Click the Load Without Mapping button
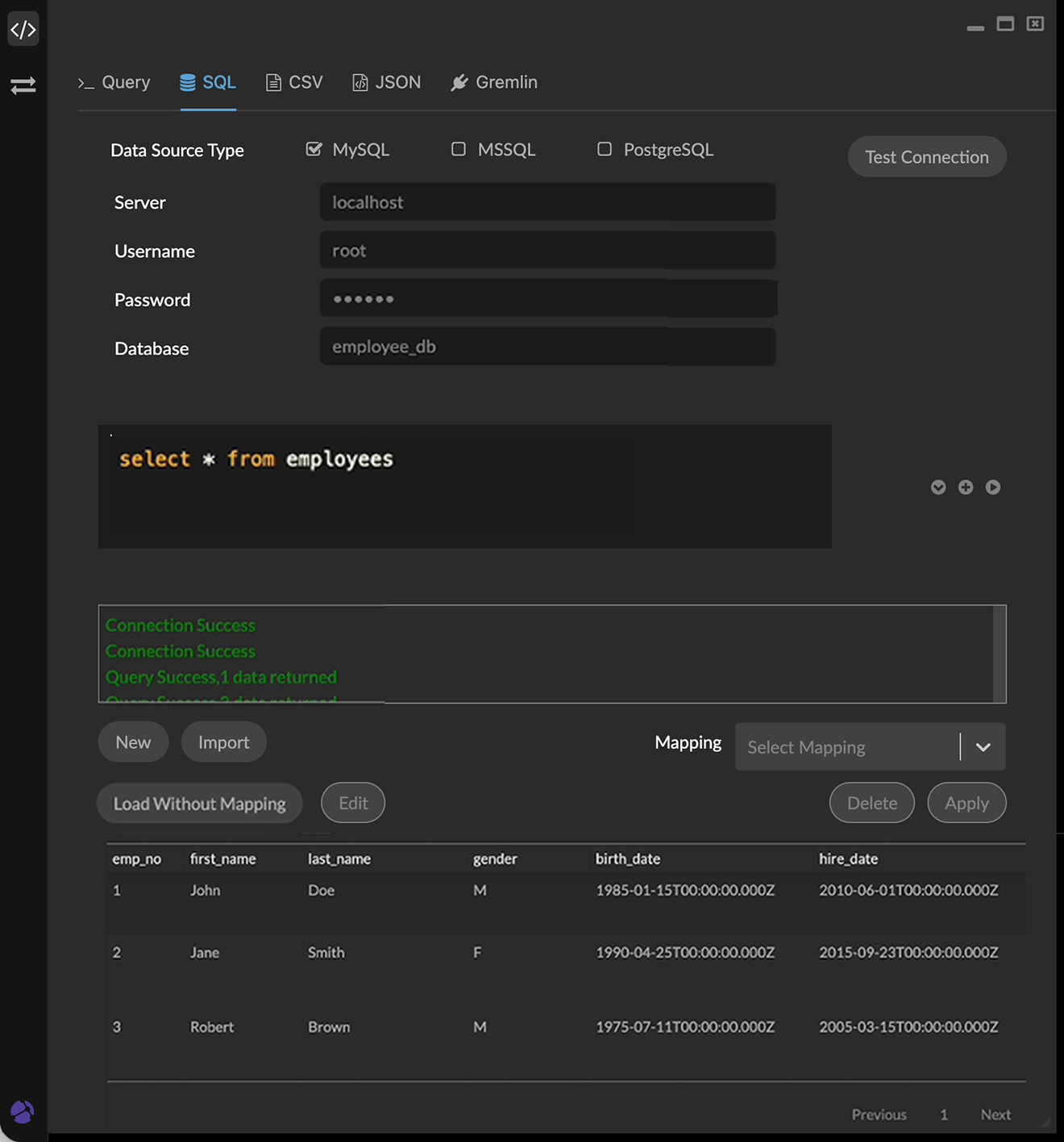This screenshot has width=1064, height=1142. pos(199,804)
